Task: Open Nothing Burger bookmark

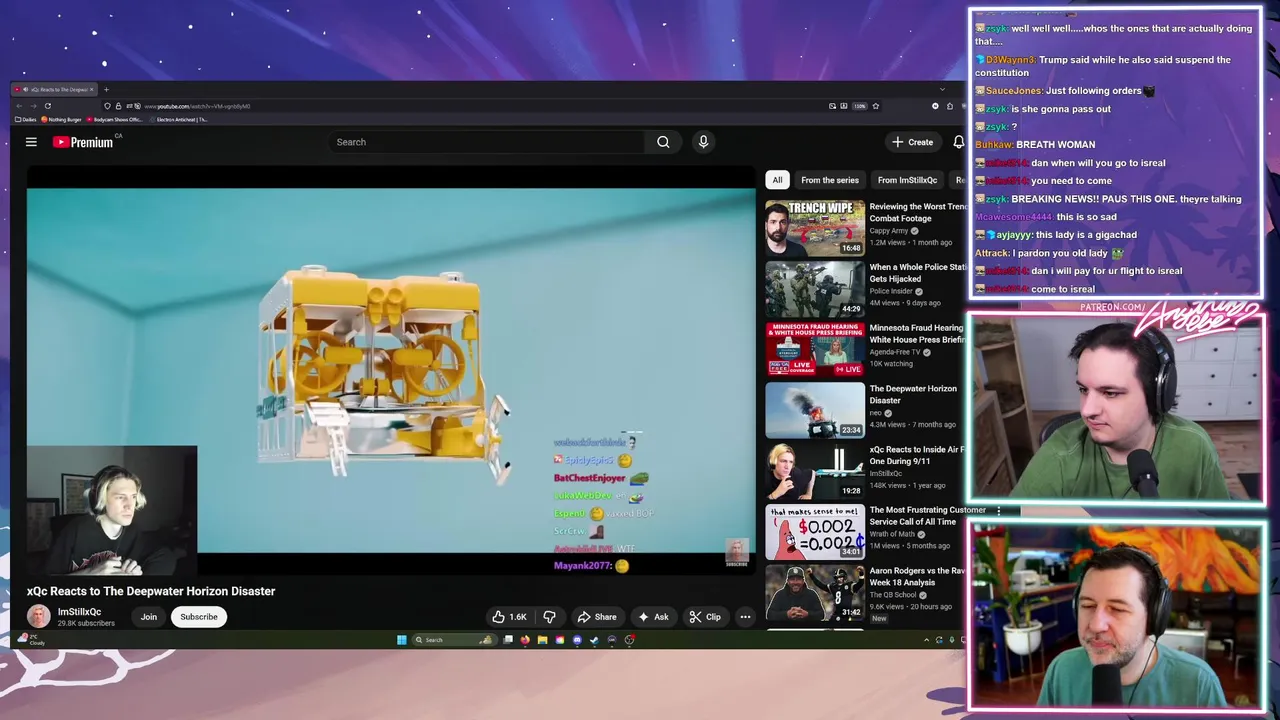Action: pos(61,119)
